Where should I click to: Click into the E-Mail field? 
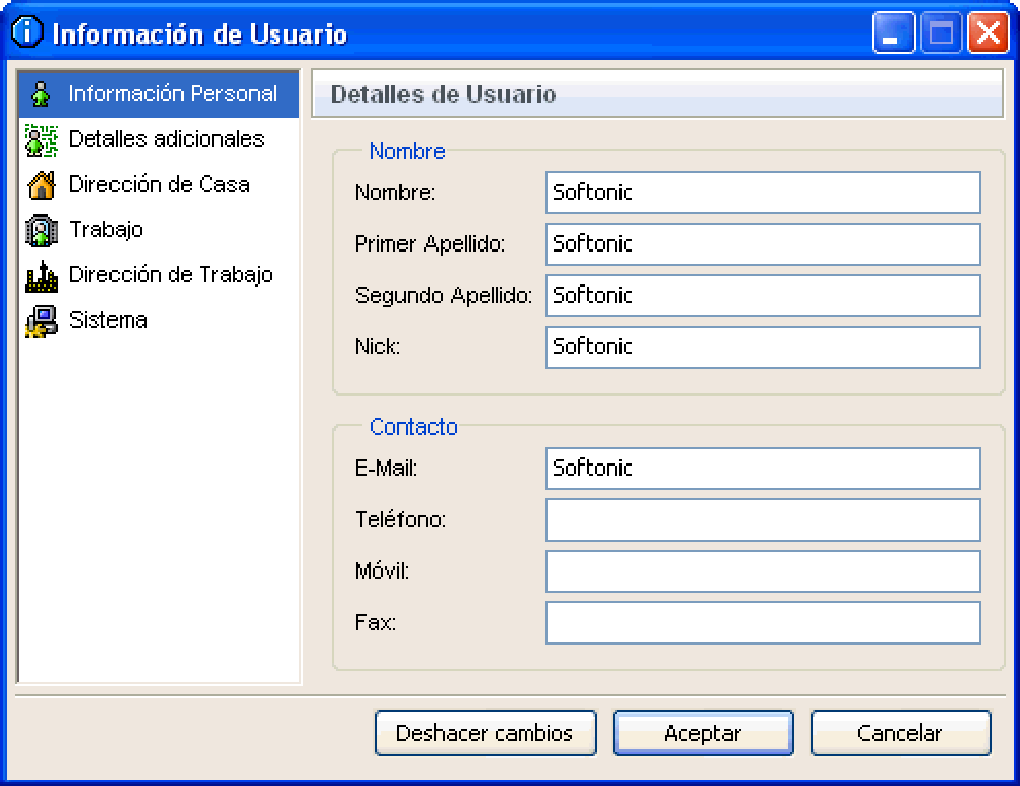pos(762,468)
